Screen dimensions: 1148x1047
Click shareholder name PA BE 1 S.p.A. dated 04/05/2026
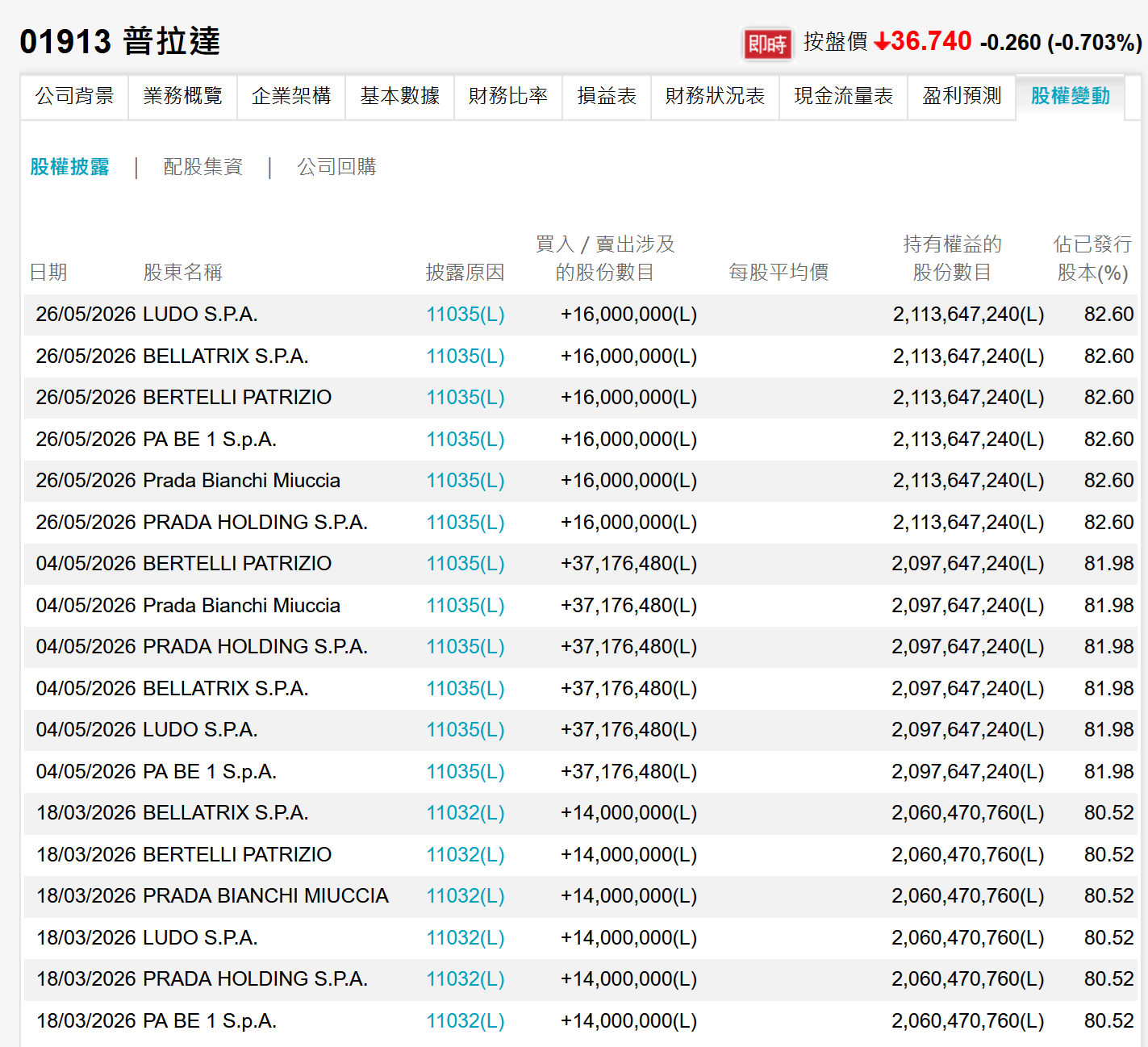coord(210,772)
